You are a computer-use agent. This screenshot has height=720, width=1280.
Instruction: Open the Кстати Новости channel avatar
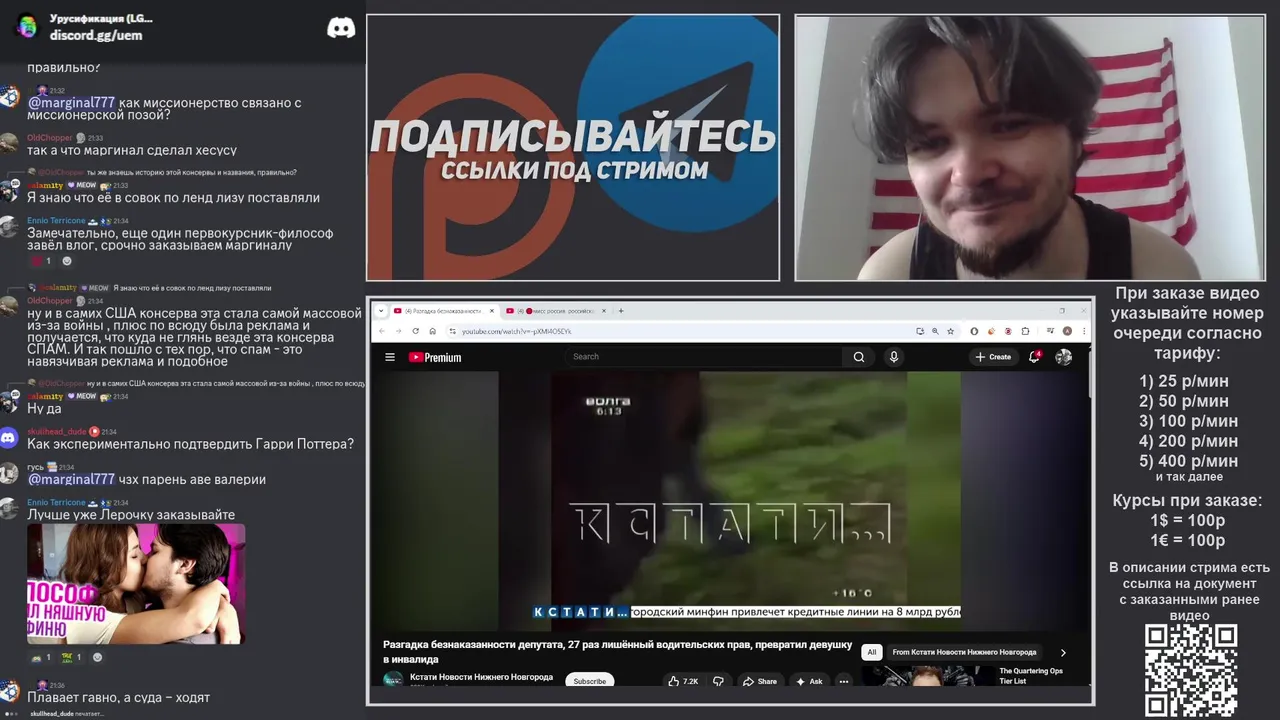392,680
